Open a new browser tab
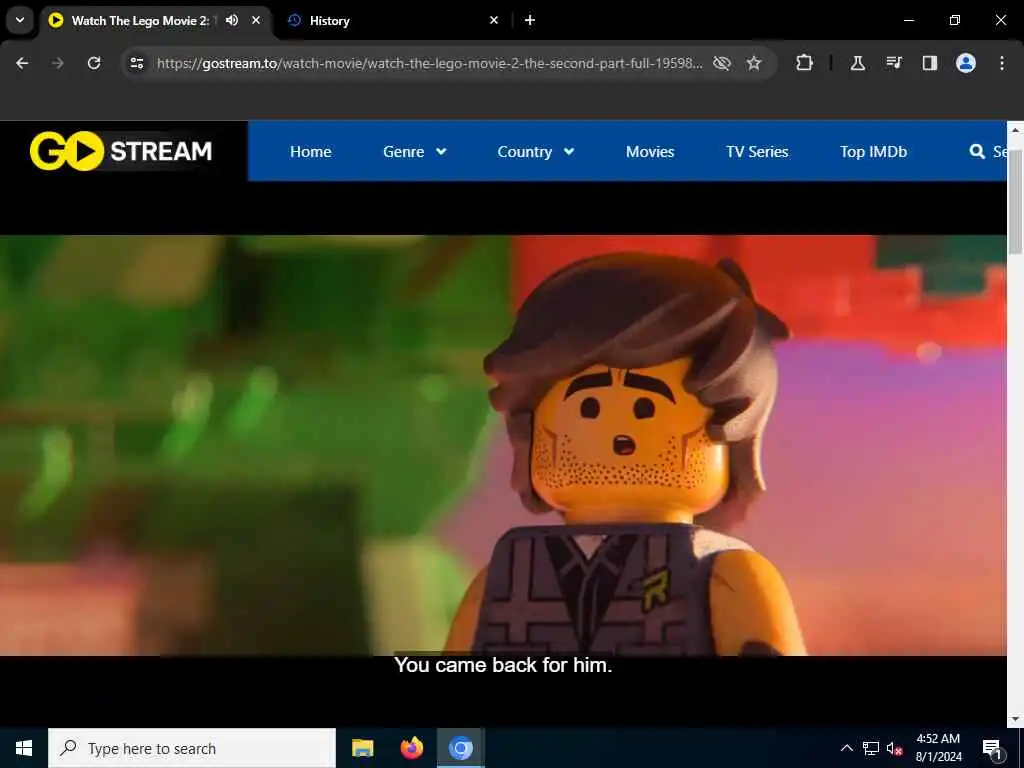The height and width of the screenshot is (768, 1024). coord(530,20)
